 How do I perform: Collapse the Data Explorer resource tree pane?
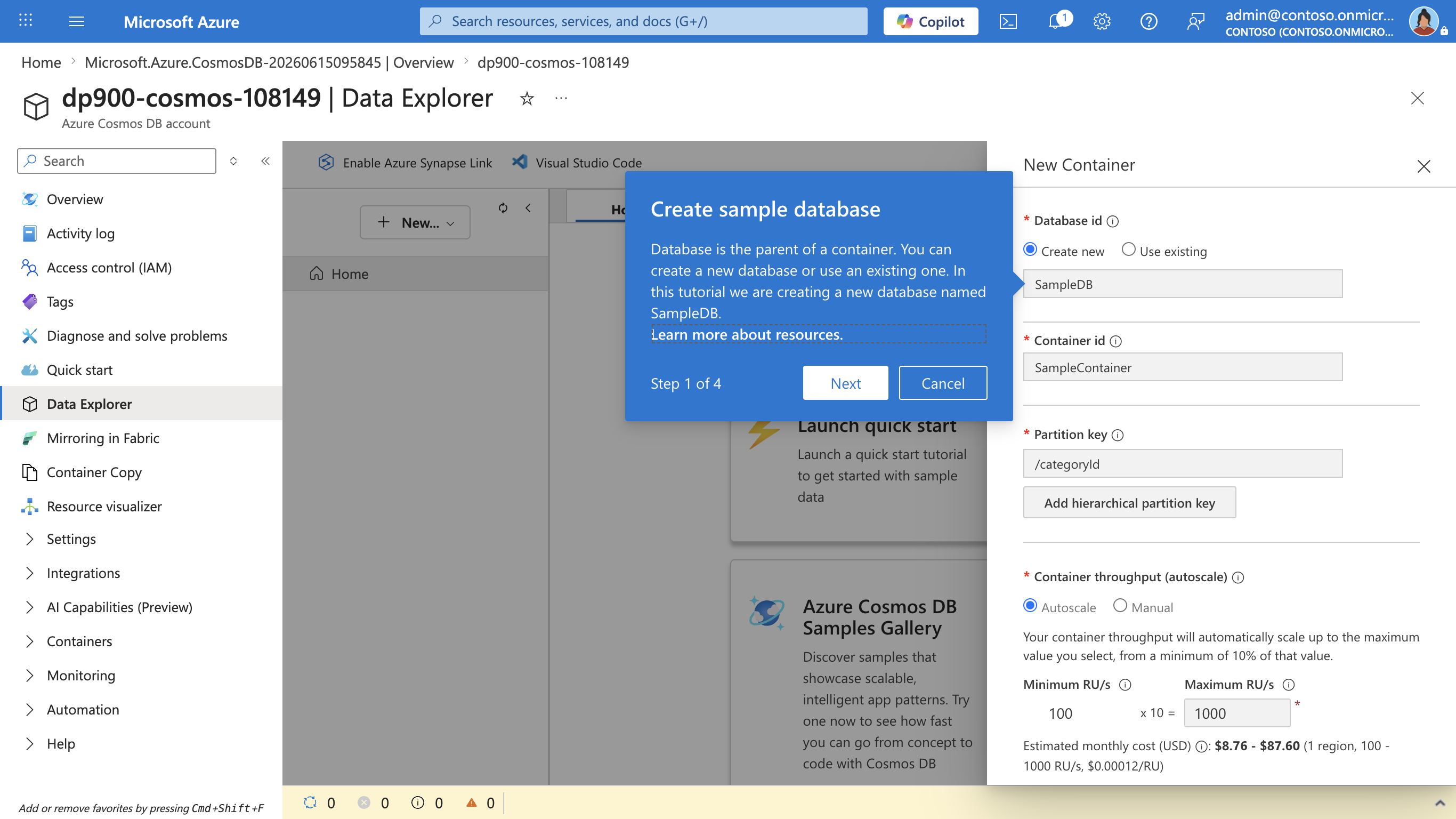(x=528, y=208)
